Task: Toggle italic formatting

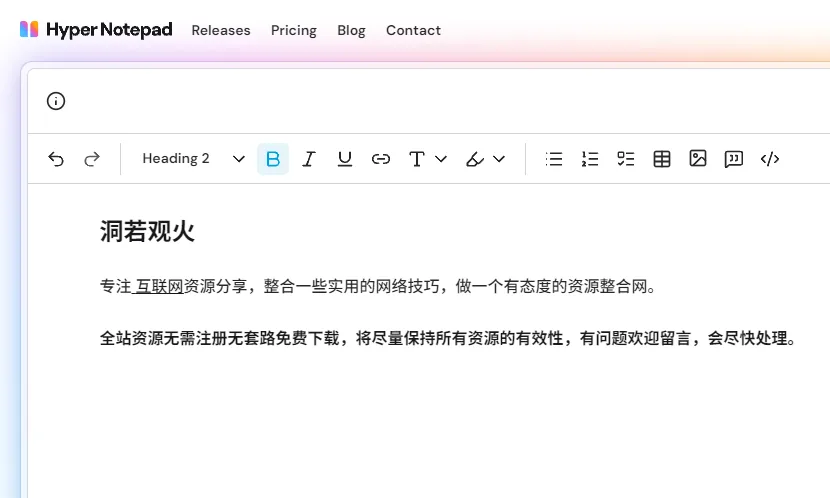Action: point(309,159)
